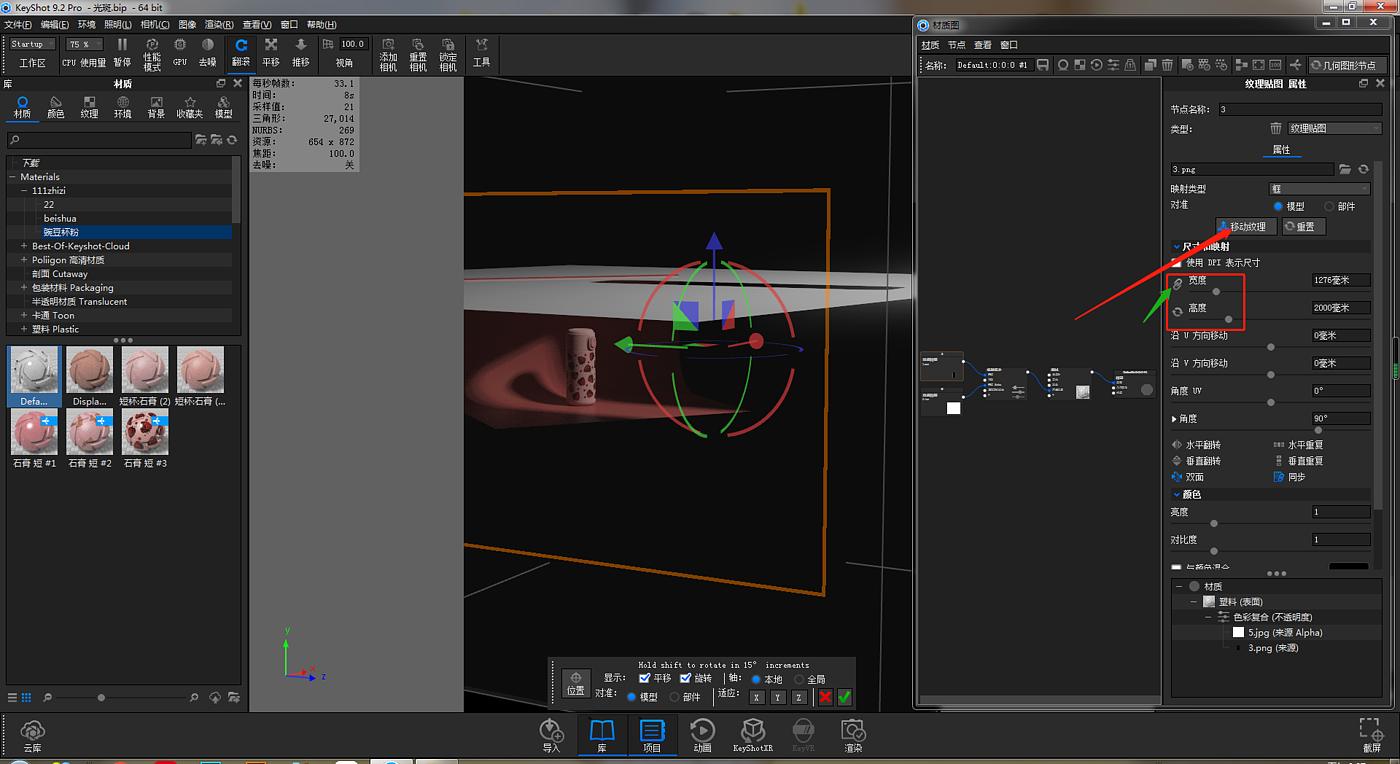Uncheck the 平移 (Translate) checkbox
The image size is (1400, 764).
645,678
